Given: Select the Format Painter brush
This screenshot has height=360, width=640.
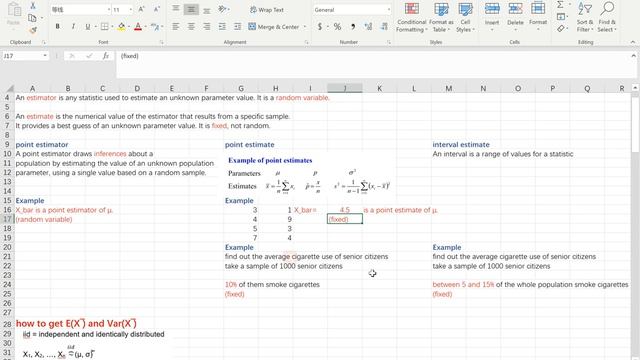Looking at the screenshot, I should (33, 30).
